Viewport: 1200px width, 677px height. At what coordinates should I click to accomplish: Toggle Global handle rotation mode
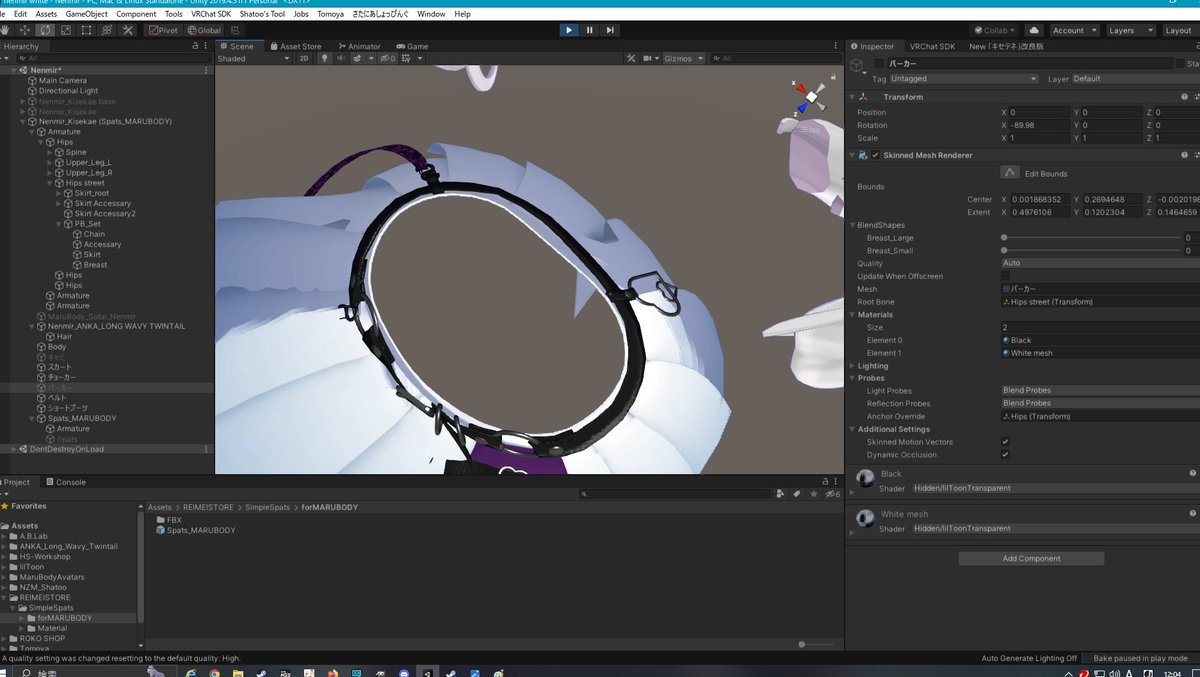[x=204, y=30]
